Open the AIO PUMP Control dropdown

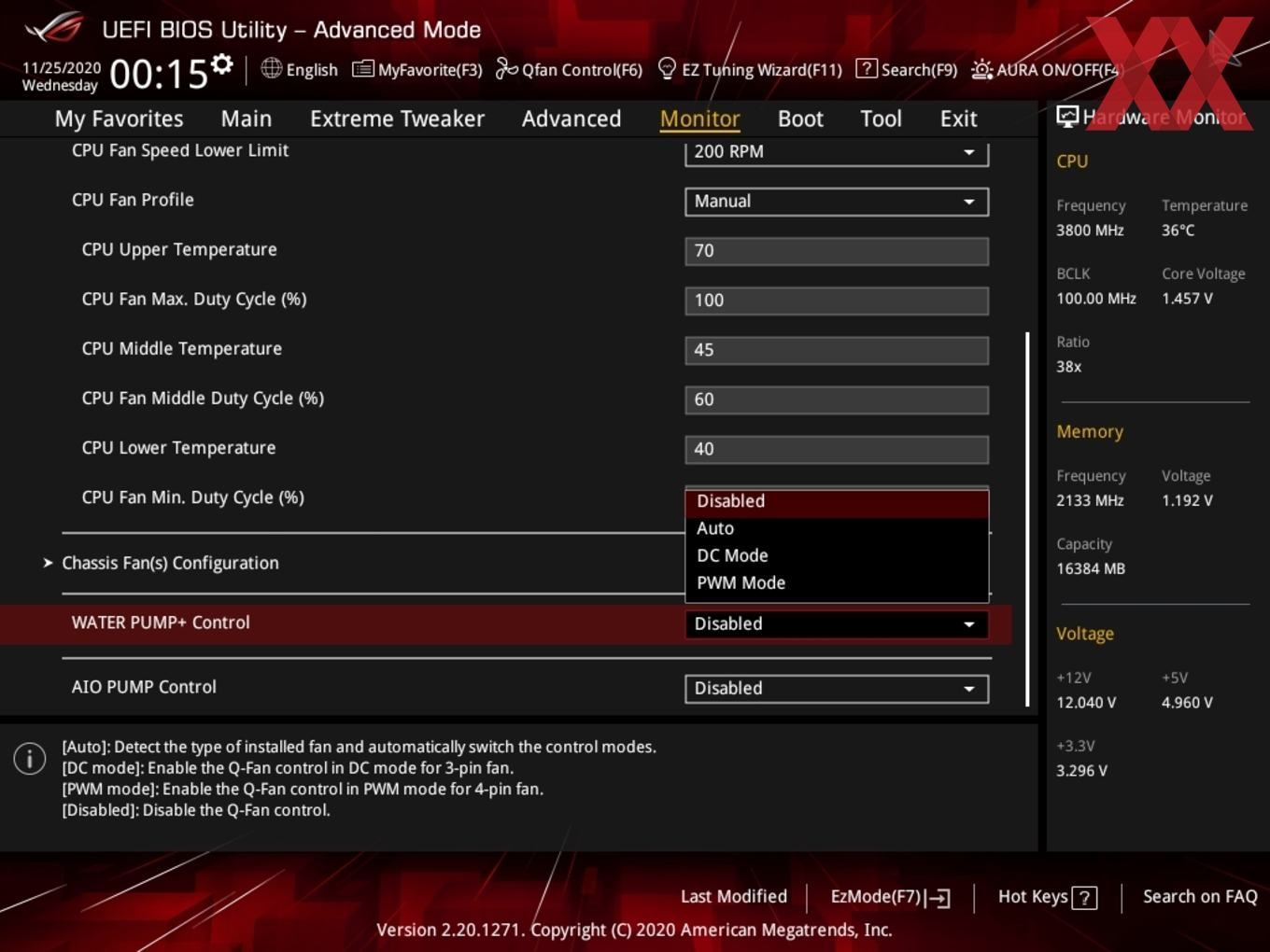coord(837,689)
